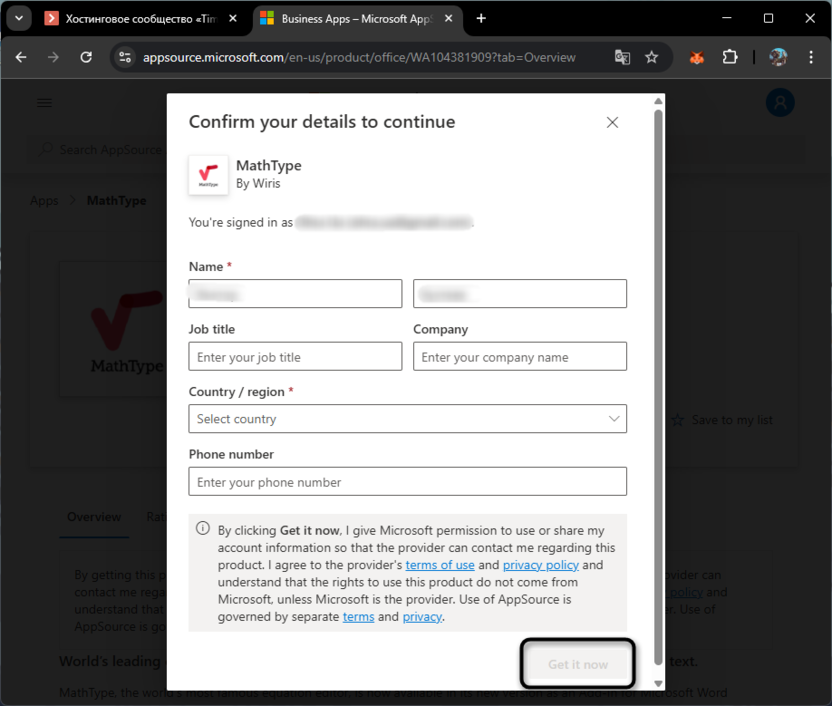The width and height of the screenshot is (832, 706).
Task: Click the Company name input field
Action: click(520, 356)
